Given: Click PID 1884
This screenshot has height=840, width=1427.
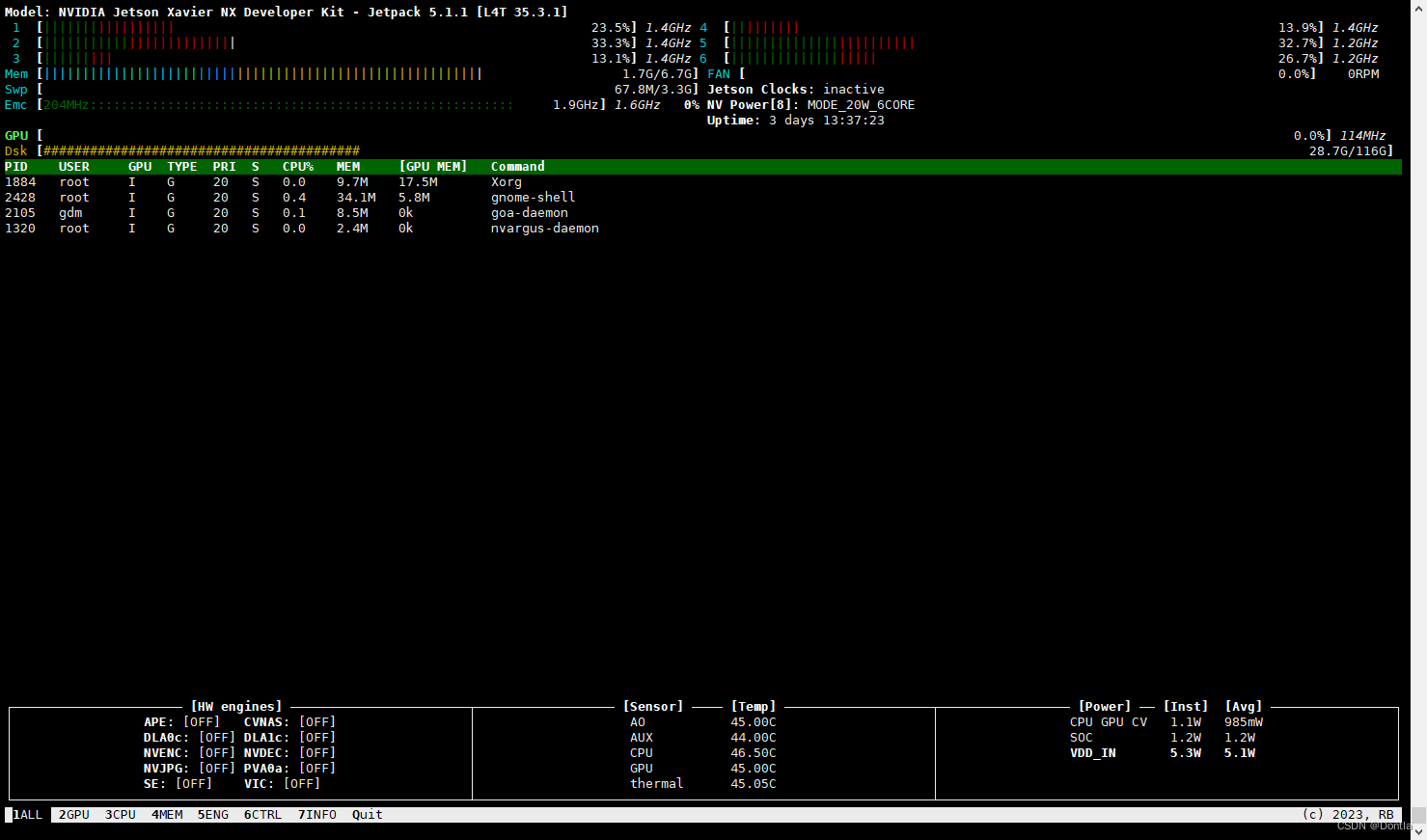Looking at the screenshot, I should 20,182.
